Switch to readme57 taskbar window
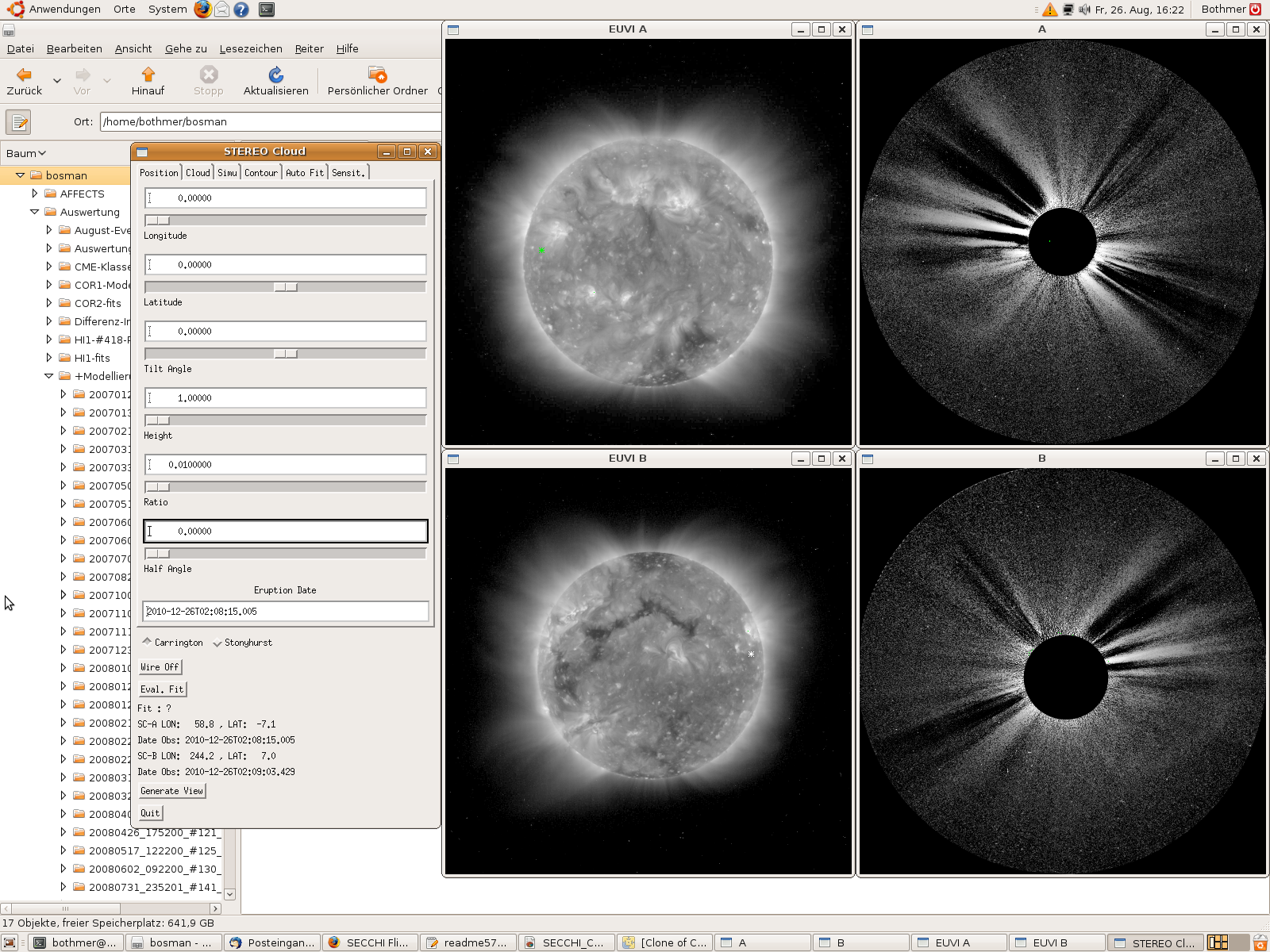This screenshot has width=1270, height=952. coord(468,942)
